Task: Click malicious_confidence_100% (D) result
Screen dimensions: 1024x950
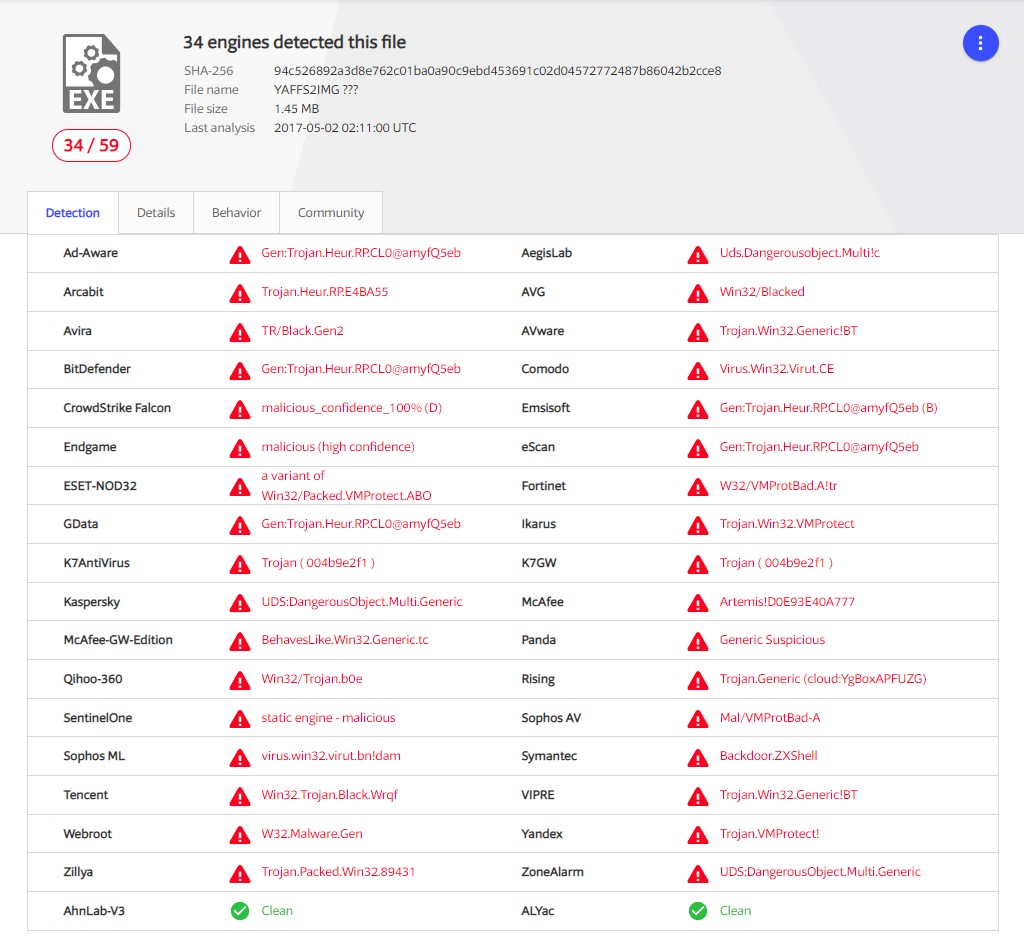Action: (x=351, y=408)
